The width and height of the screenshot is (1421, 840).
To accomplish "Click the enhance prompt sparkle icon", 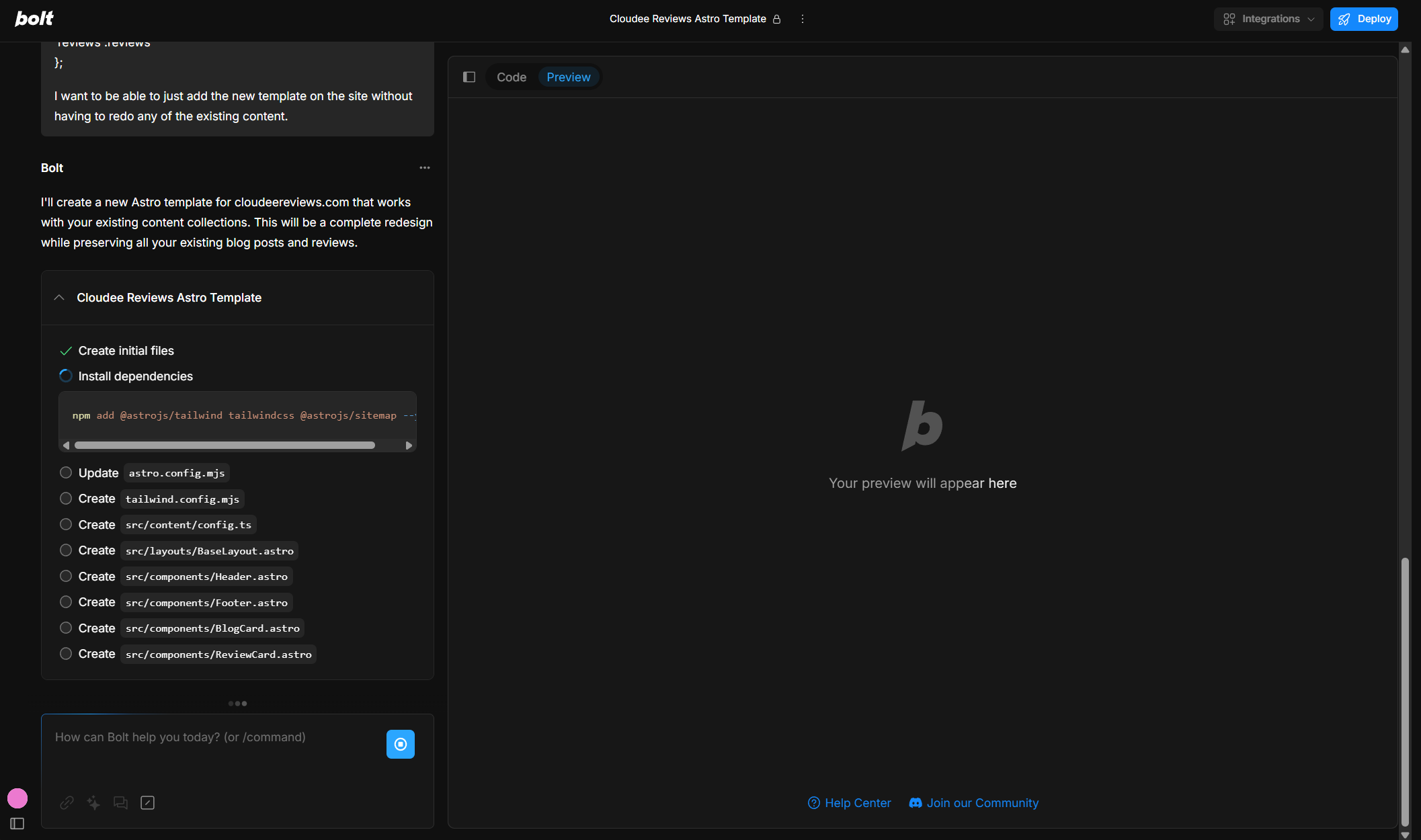I will click(93, 802).
